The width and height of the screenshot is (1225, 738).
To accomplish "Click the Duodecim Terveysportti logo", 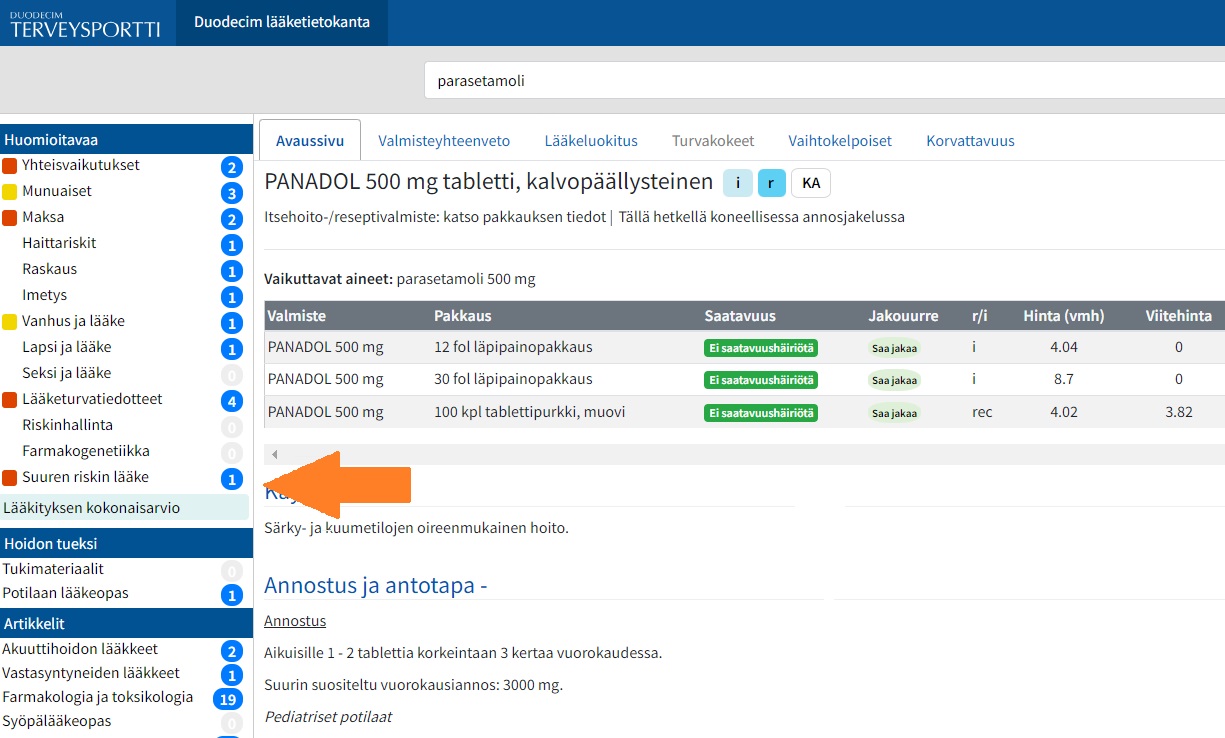I will (85, 23).
